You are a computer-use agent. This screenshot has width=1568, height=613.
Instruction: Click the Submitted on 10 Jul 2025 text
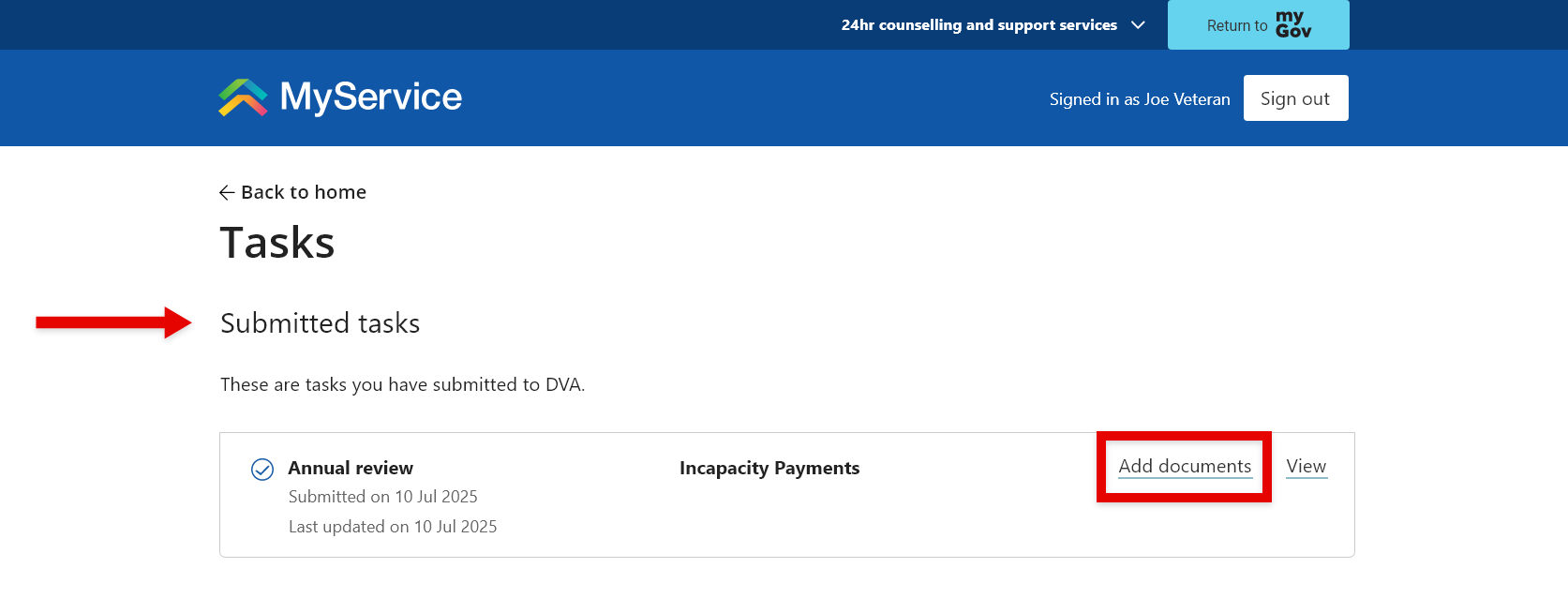pyautogui.click(x=382, y=497)
